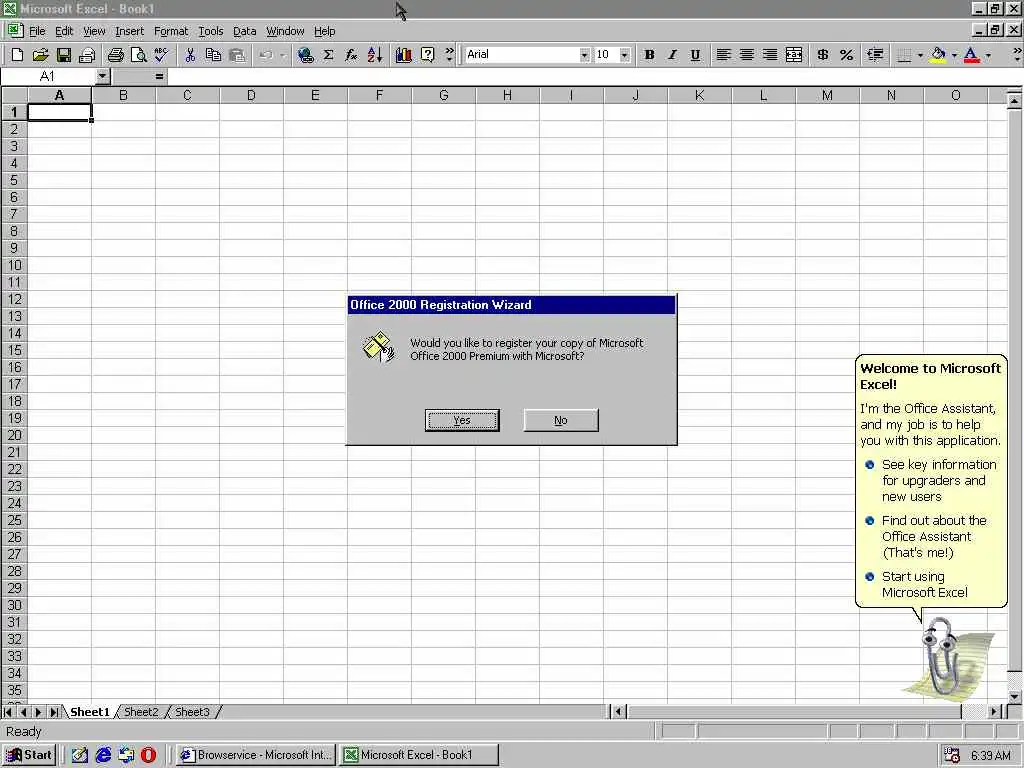Open the Undo history dropdown arrow
Image resolution: width=1024 pixels, height=768 pixels.
pyautogui.click(x=282, y=55)
